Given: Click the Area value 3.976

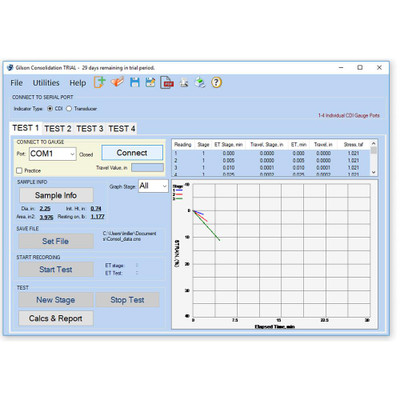Looking at the screenshot, I should tap(46, 217).
